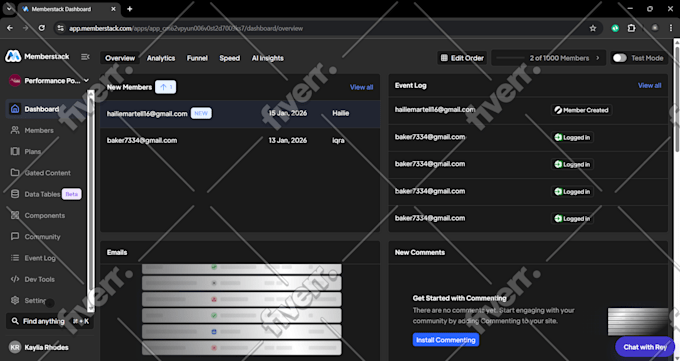The height and width of the screenshot is (361, 680).
Task: Click the address bar URL
Action: pyautogui.click(x=186, y=28)
